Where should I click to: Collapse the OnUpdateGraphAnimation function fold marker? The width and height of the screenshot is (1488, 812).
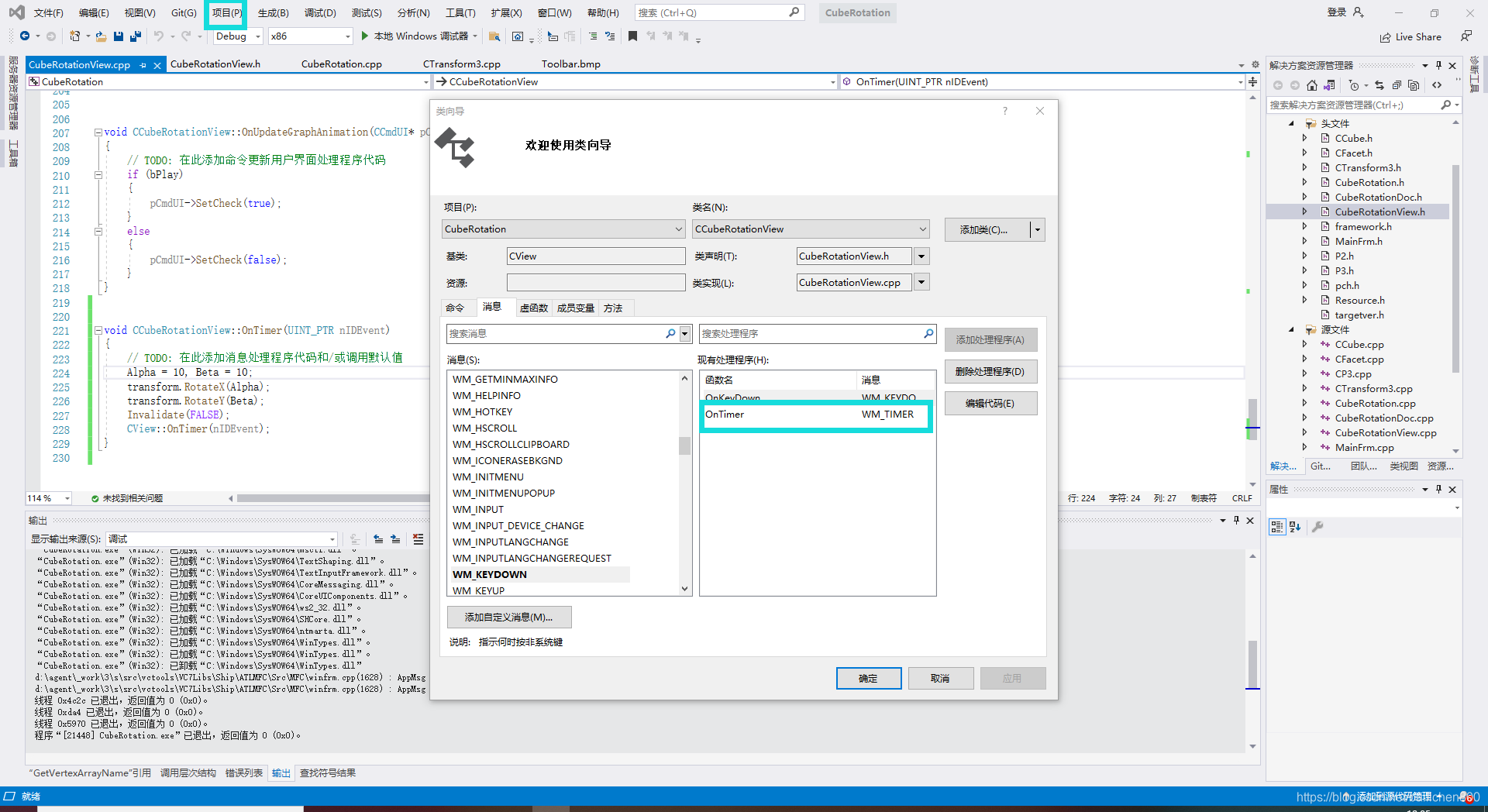(98, 132)
